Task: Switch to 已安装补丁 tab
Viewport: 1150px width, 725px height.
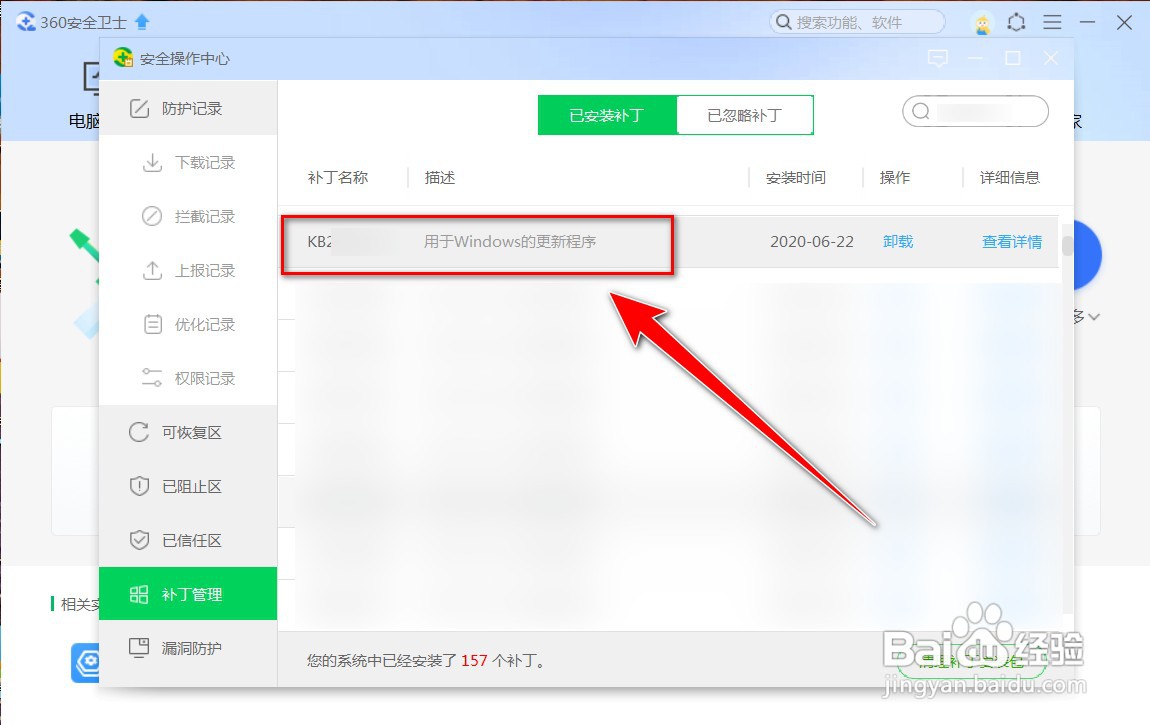Action: click(607, 115)
